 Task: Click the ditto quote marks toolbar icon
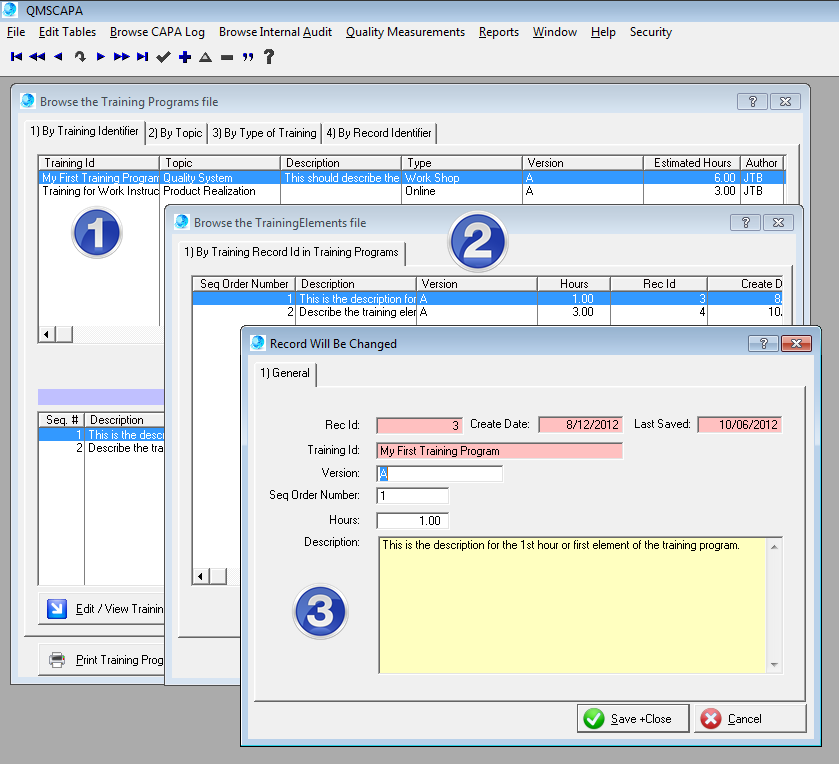[x=247, y=57]
